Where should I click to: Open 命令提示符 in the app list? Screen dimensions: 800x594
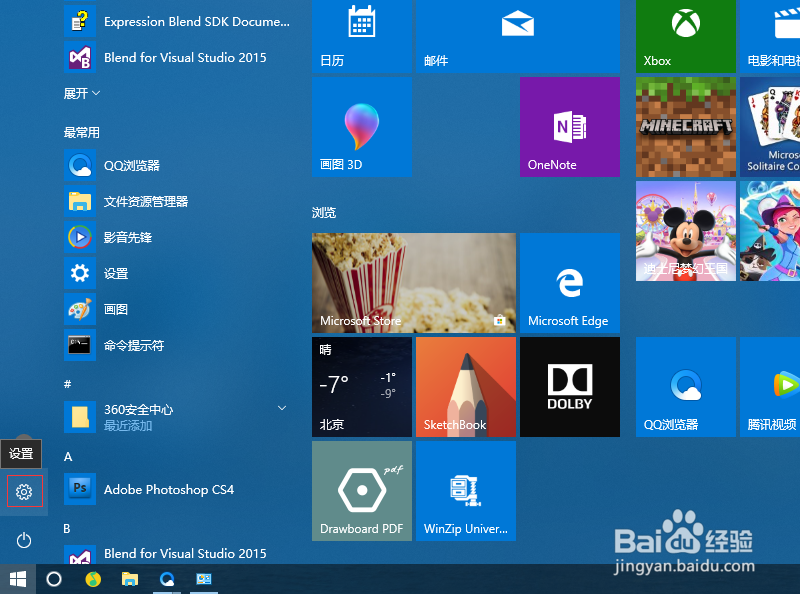[x=179, y=345]
